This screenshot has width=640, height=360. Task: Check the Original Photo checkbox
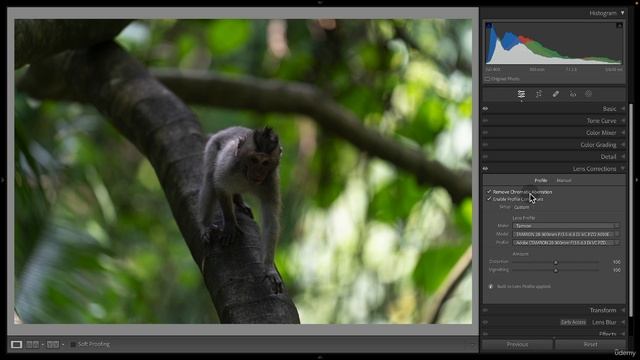pyautogui.click(x=487, y=79)
